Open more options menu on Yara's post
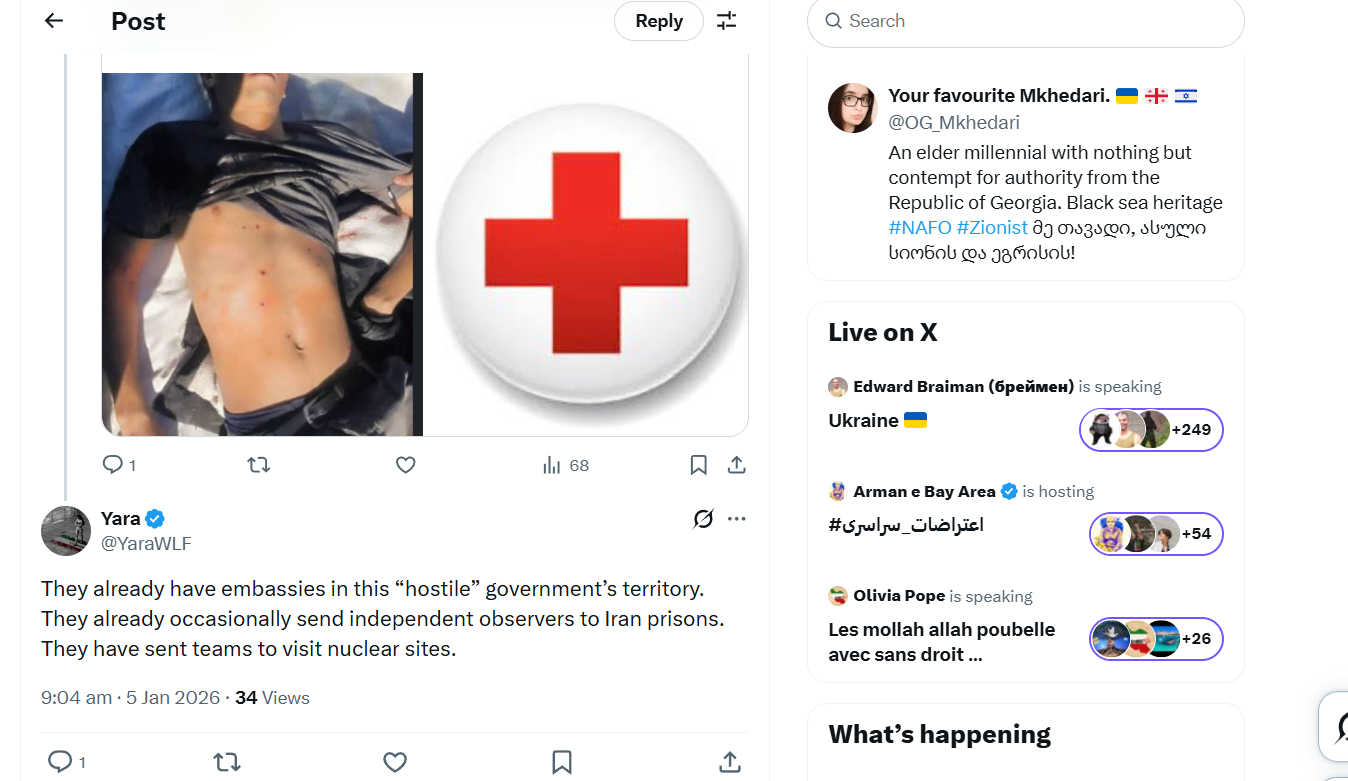 [x=737, y=519]
